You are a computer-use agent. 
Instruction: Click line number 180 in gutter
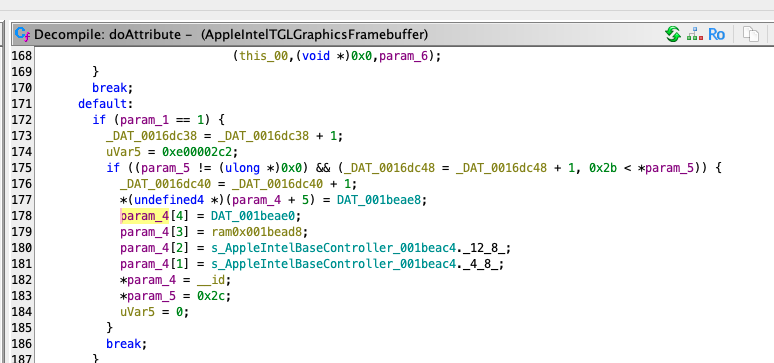tap(21, 247)
